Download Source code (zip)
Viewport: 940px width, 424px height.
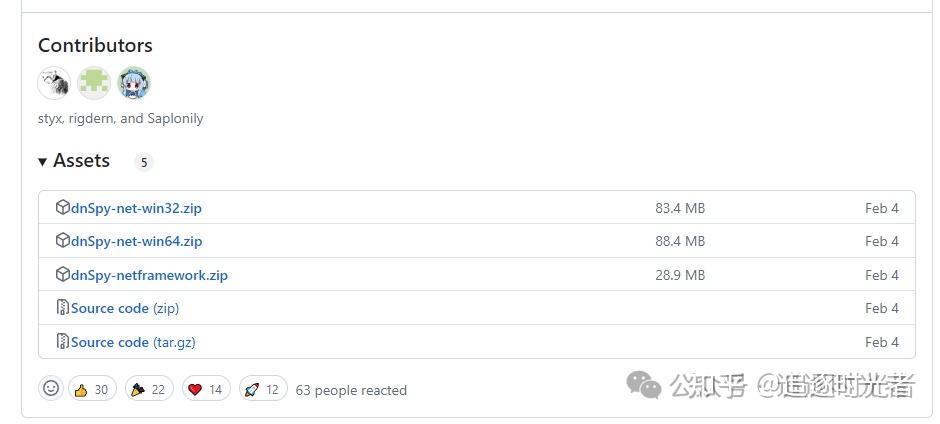(125, 308)
